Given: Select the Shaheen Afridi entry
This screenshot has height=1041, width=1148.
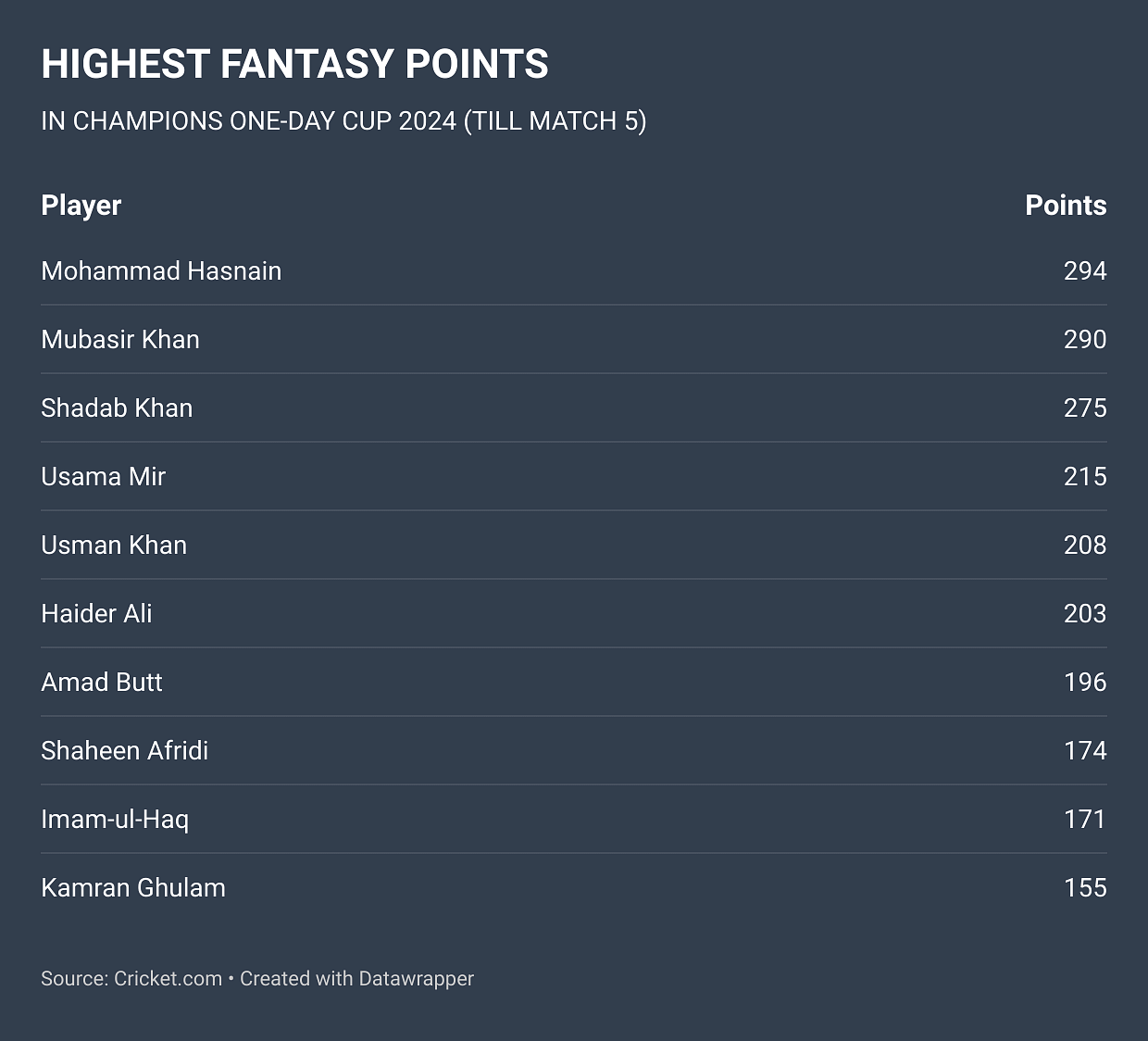Looking at the screenshot, I should click(x=124, y=751).
